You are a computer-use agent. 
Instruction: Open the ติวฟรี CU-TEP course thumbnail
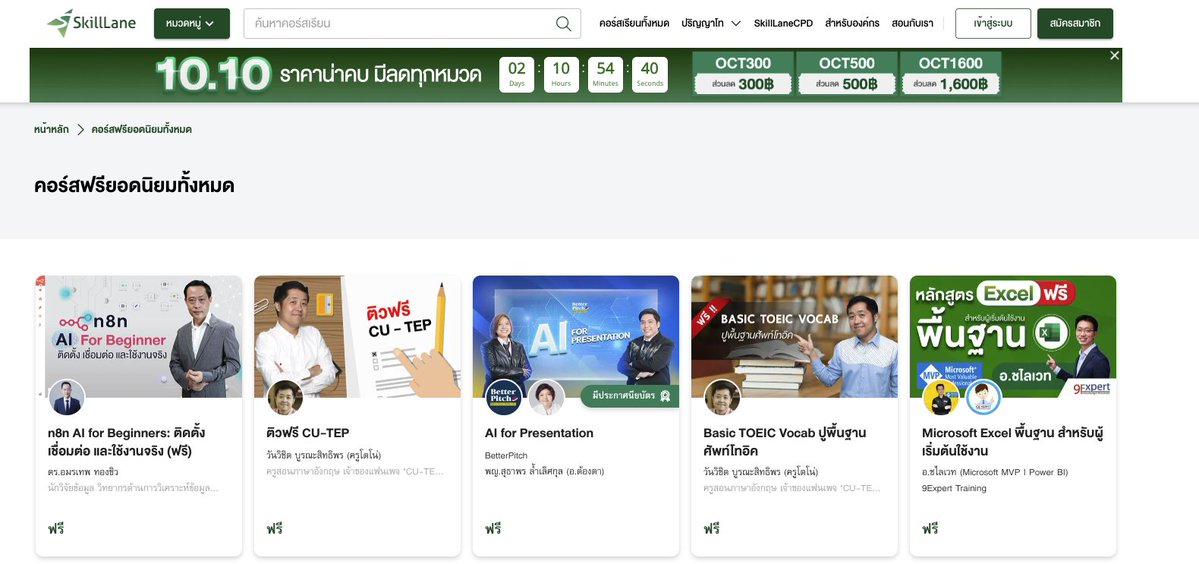click(x=357, y=336)
